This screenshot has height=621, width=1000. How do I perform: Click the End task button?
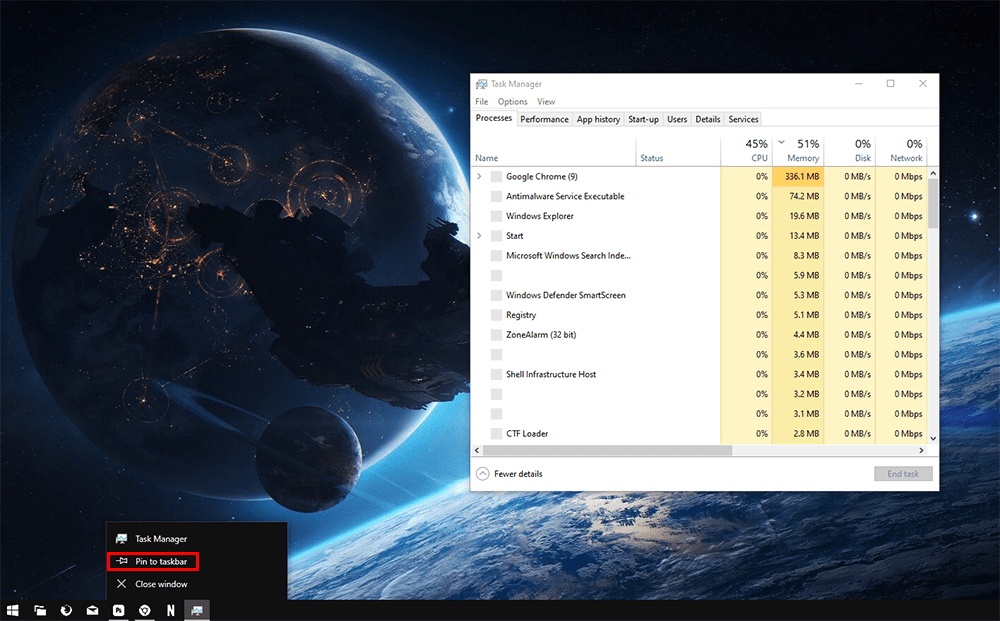[903, 474]
